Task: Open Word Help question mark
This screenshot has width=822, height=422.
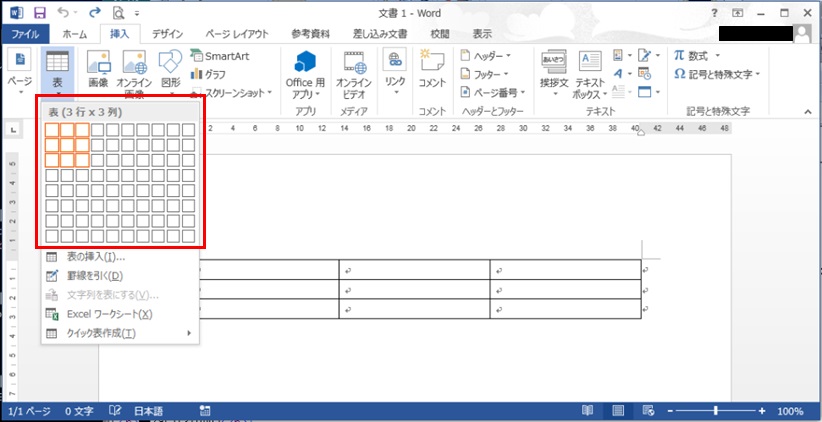Action: pos(714,13)
